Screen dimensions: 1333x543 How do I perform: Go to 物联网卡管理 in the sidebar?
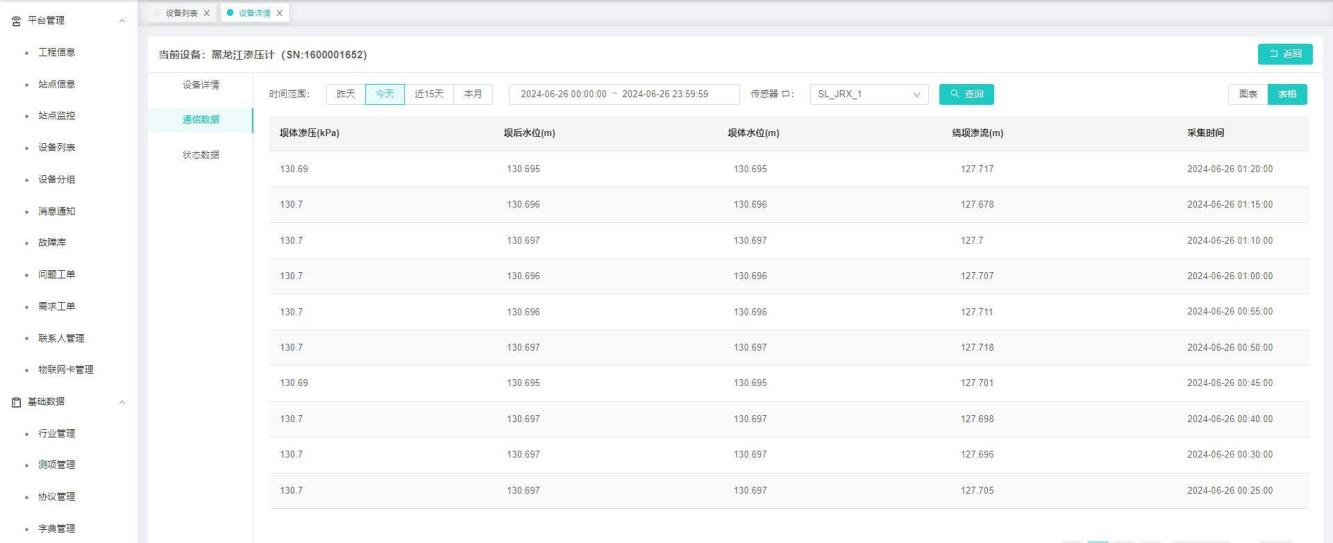coord(66,370)
